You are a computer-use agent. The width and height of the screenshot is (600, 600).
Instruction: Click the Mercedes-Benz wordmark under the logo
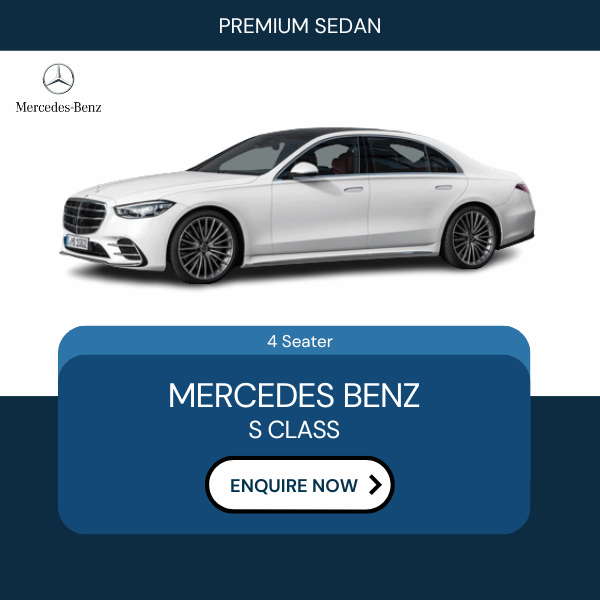coord(59,107)
